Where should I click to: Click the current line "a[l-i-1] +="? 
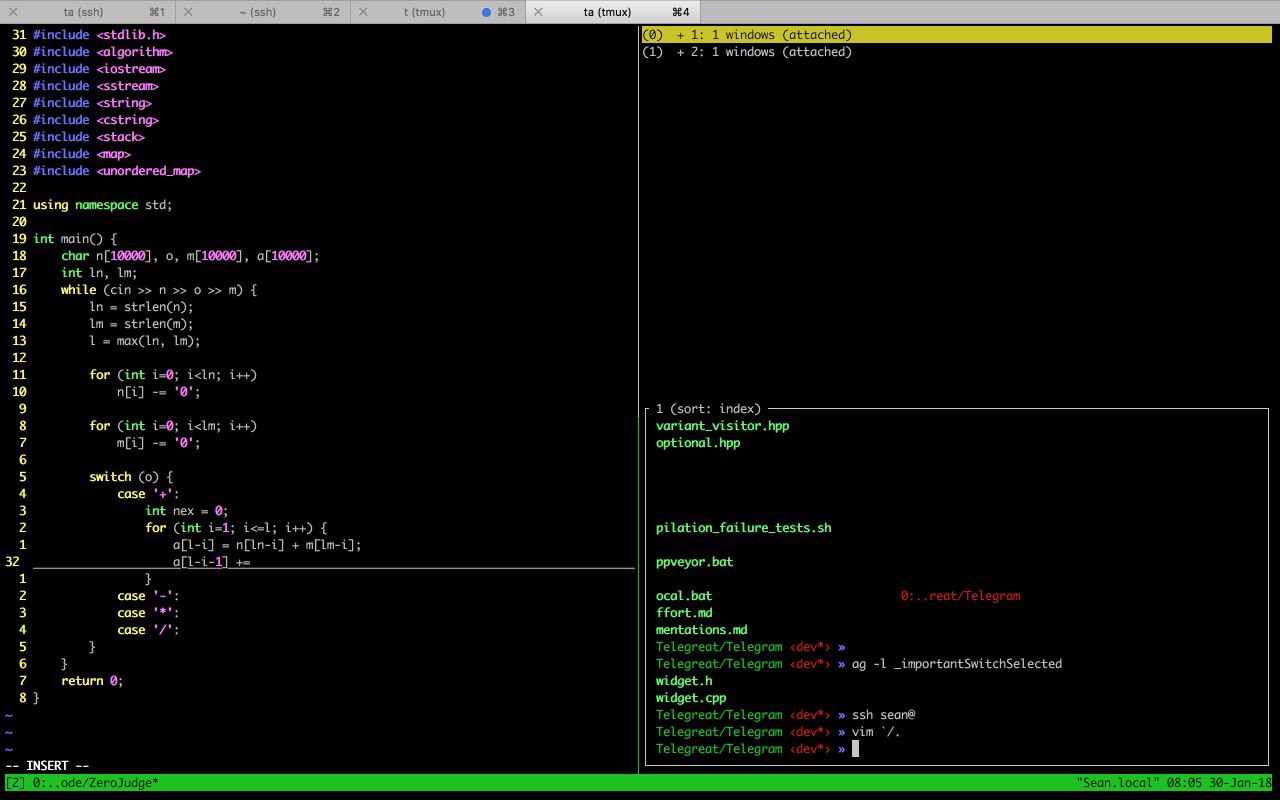coord(211,562)
